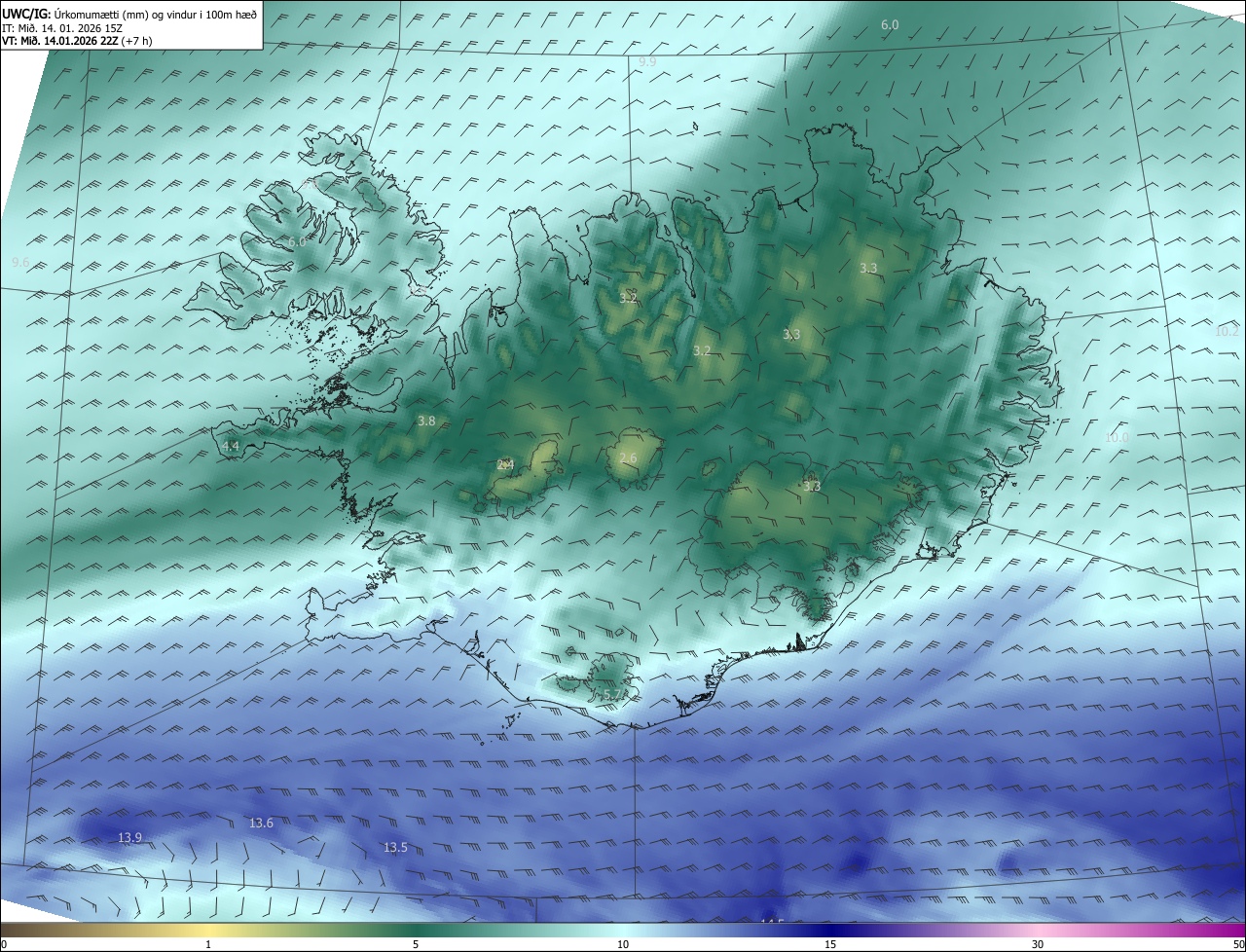The image size is (1246, 952).
Task: Click the 6.0 value label at the top edge
Action: pyautogui.click(x=890, y=24)
